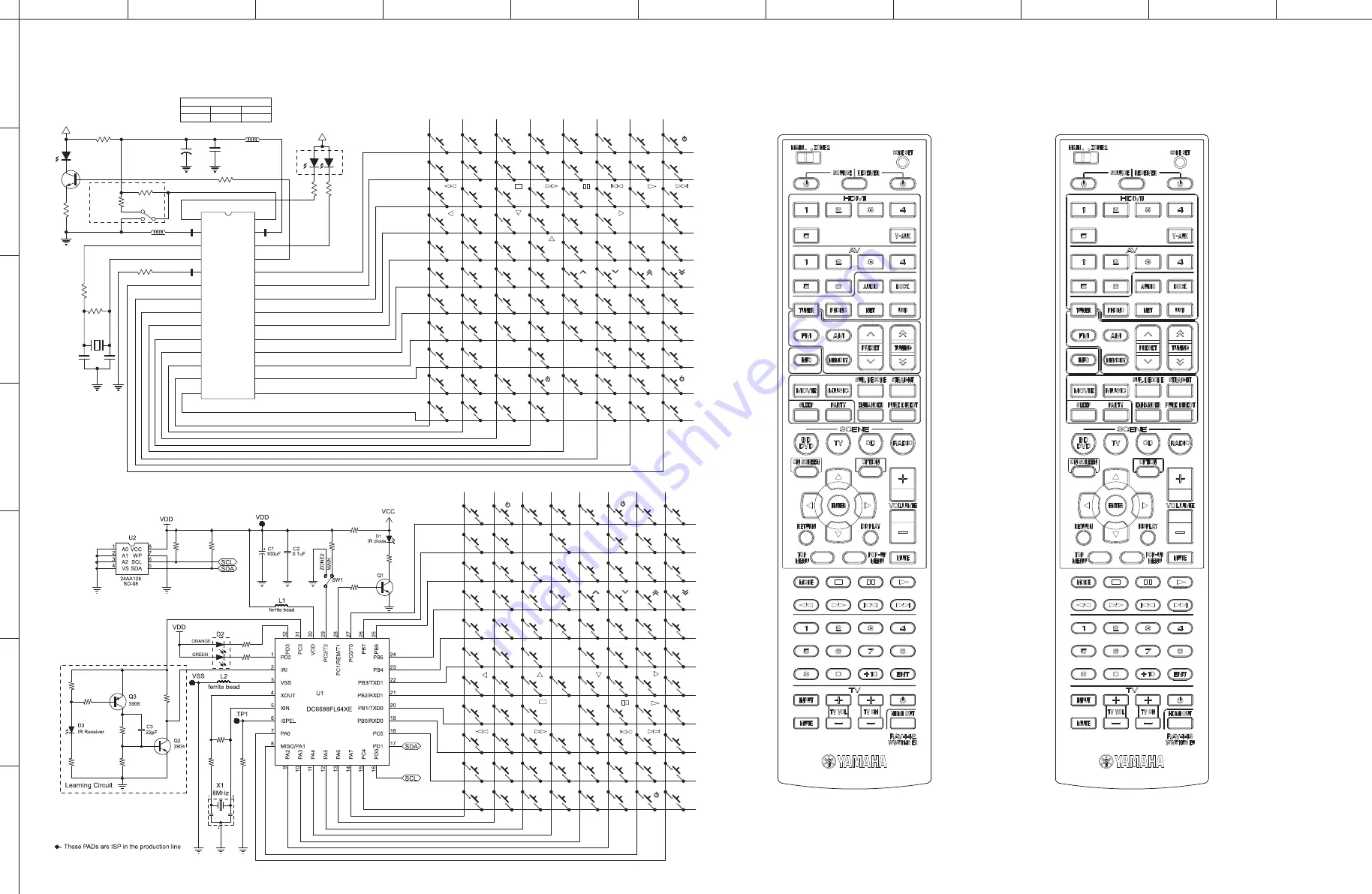Click cursor up arrow on left remote
The width and height of the screenshot is (1372, 894).
pyautogui.click(x=838, y=477)
